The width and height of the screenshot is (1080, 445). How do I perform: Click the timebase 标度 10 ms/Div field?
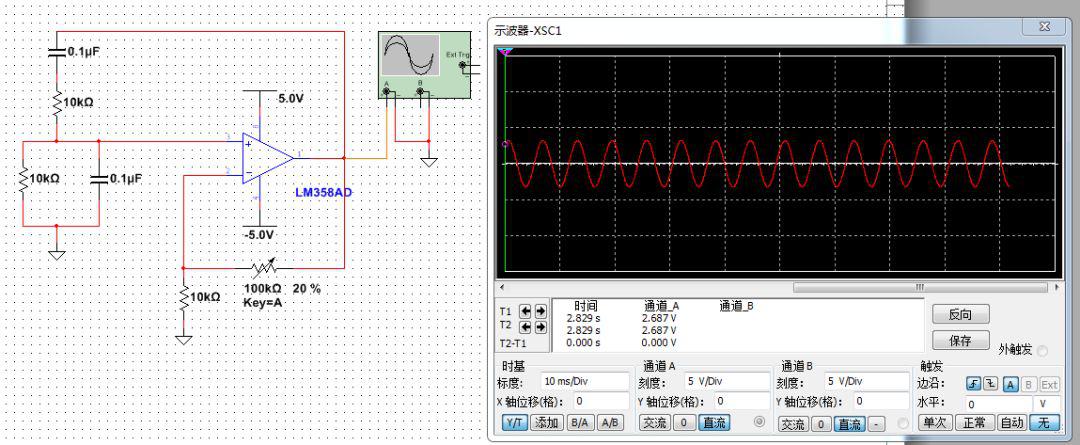pos(584,382)
